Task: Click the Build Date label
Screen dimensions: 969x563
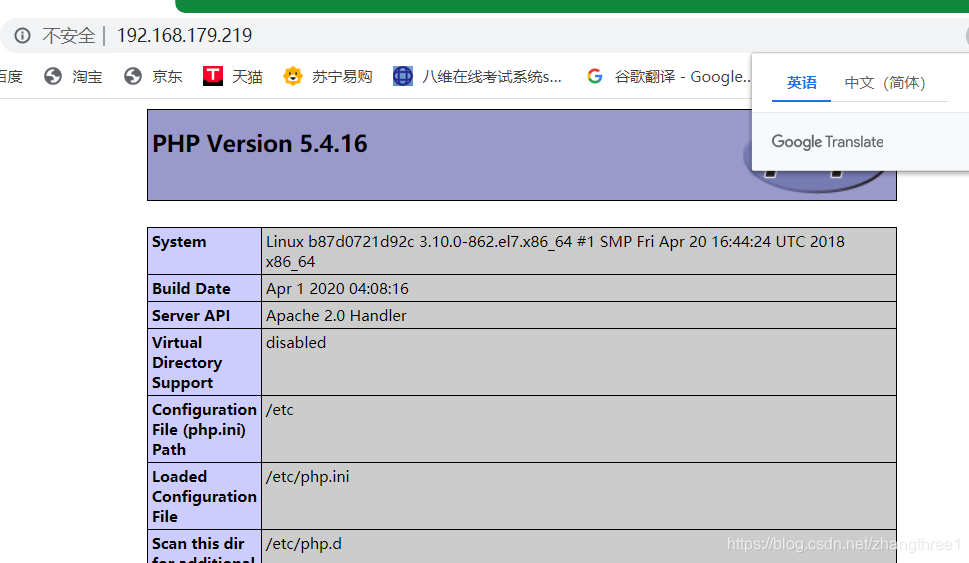Action: pyautogui.click(x=191, y=289)
